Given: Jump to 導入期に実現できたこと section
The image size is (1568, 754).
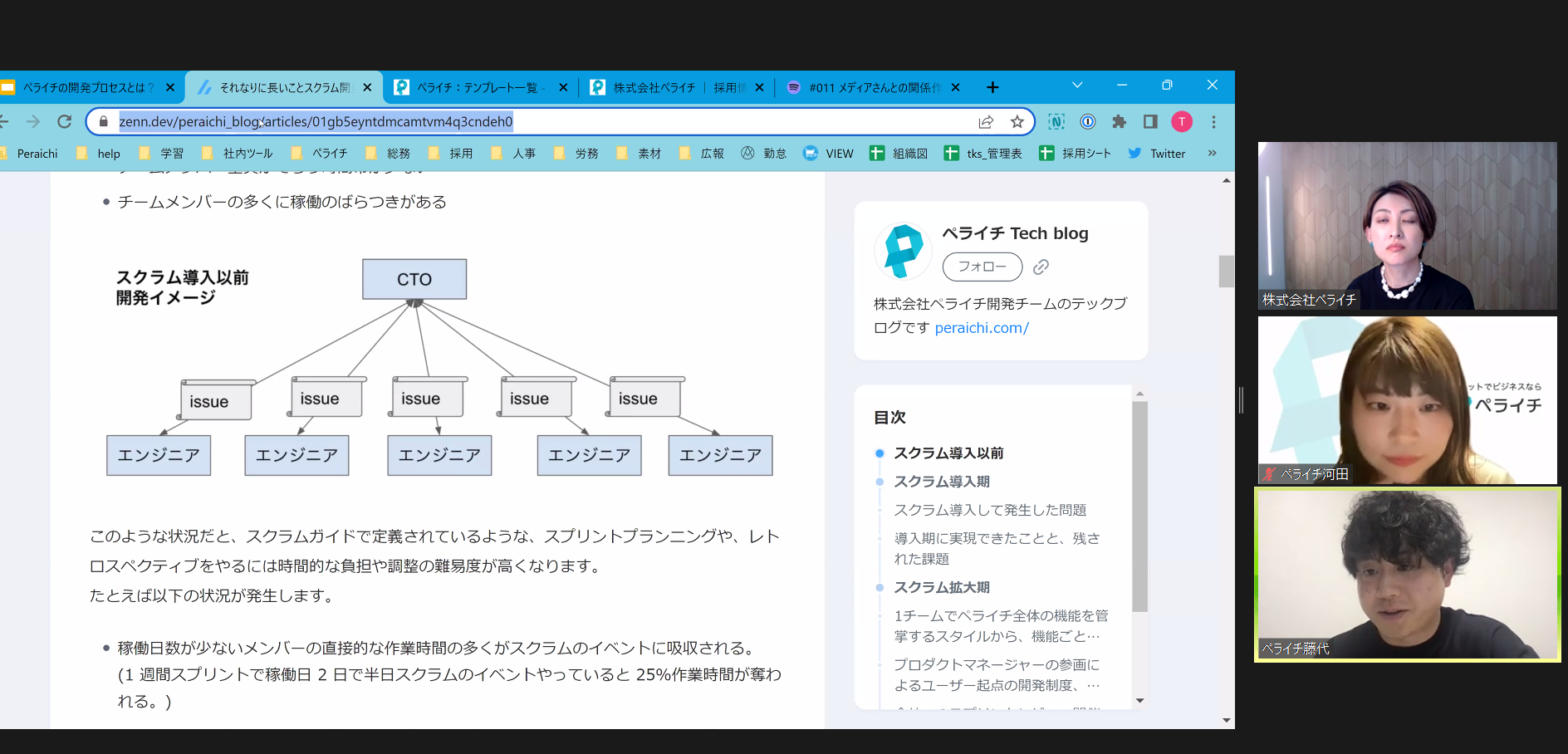Looking at the screenshot, I should 997,548.
